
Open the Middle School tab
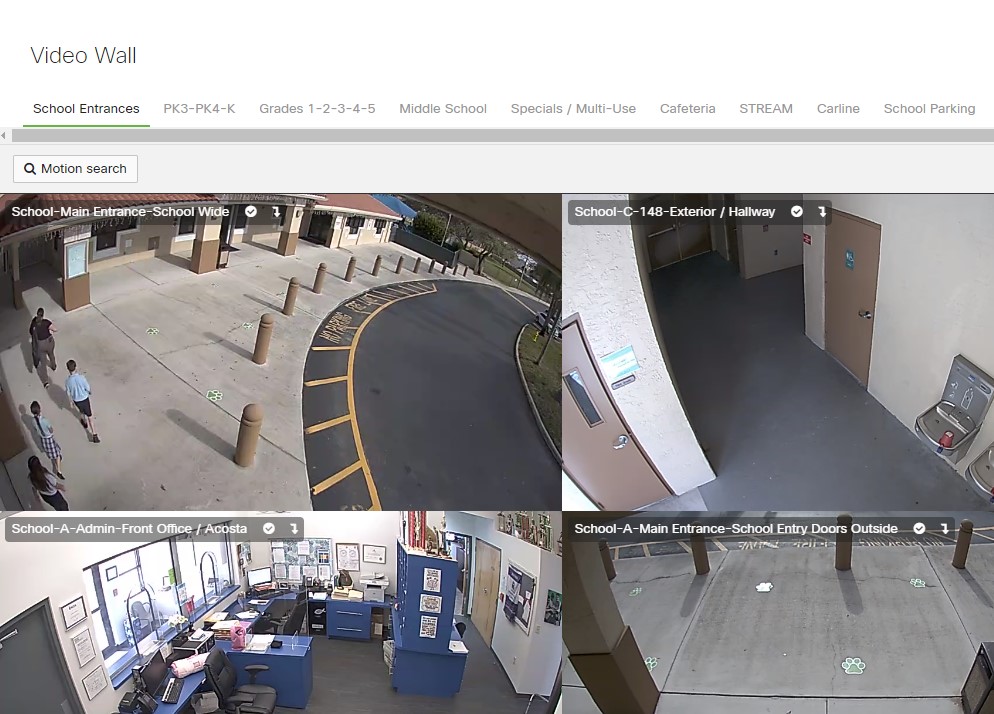click(443, 109)
